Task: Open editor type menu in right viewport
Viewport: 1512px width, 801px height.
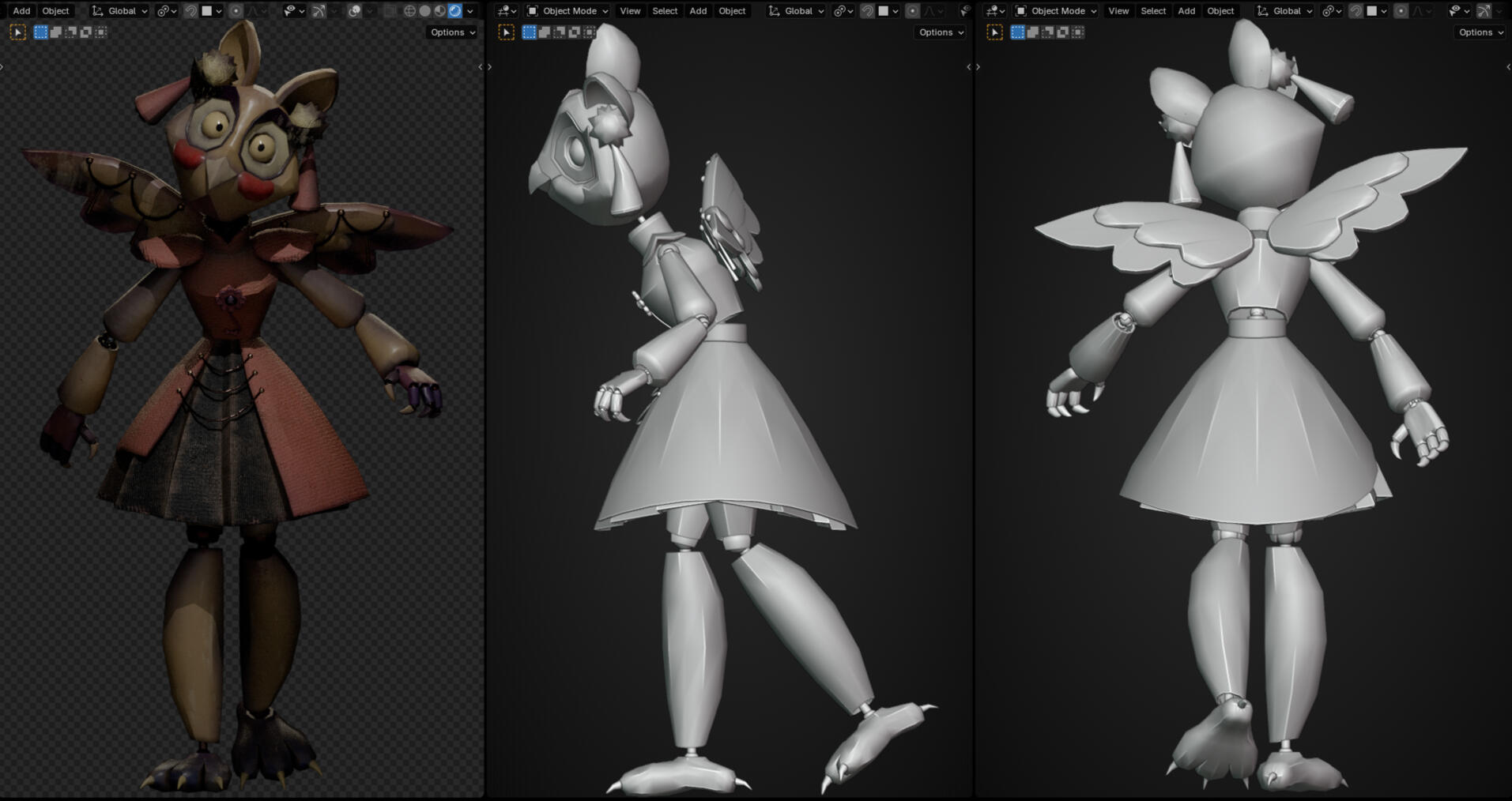Action: 997,11
